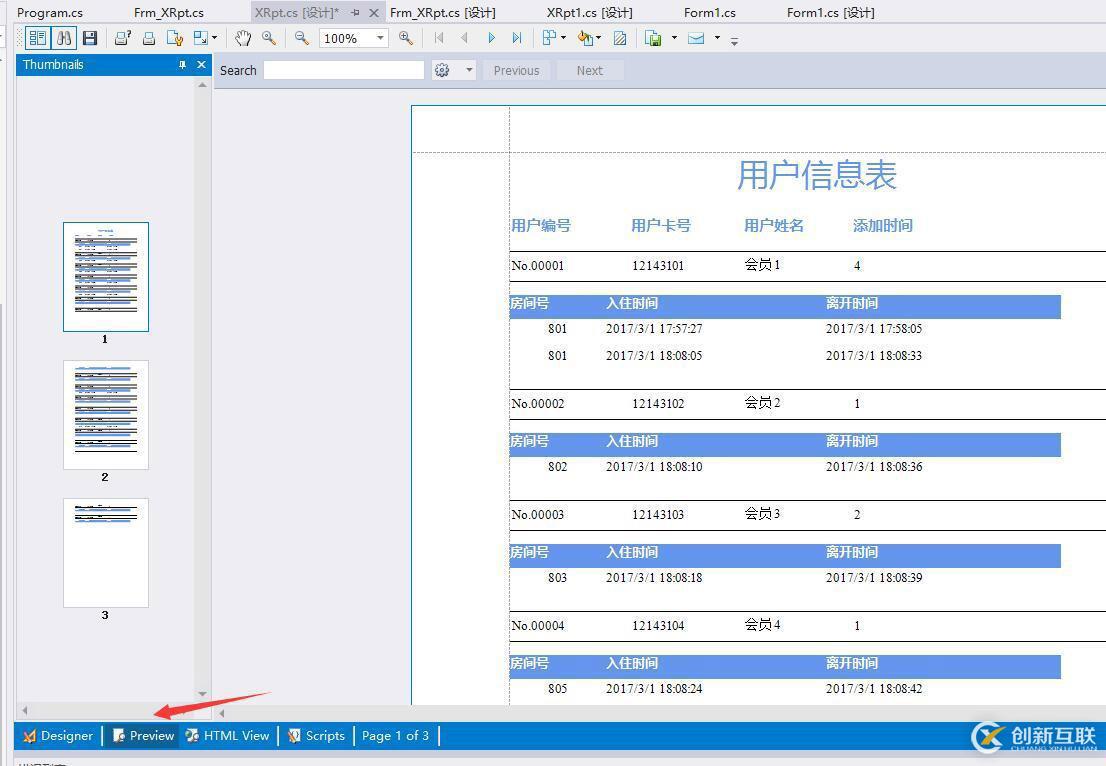Select the Magnifier tool

click(269, 38)
